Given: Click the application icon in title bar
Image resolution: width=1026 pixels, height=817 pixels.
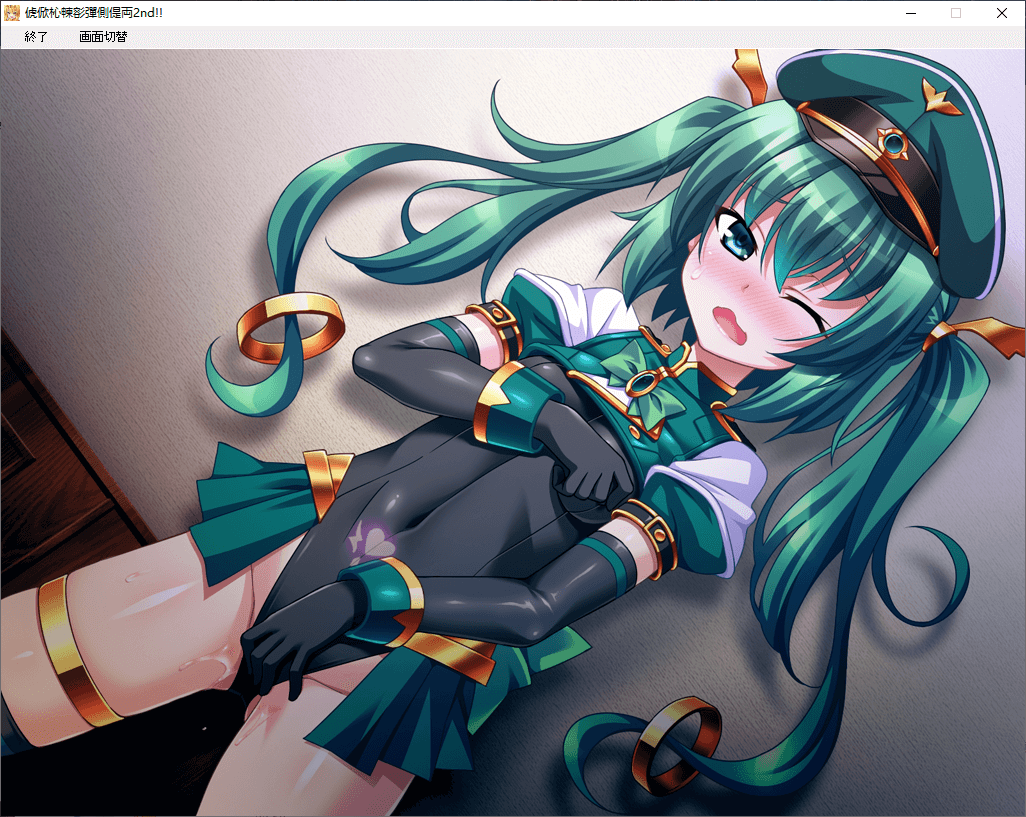Looking at the screenshot, I should pyautogui.click(x=12, y=13).
